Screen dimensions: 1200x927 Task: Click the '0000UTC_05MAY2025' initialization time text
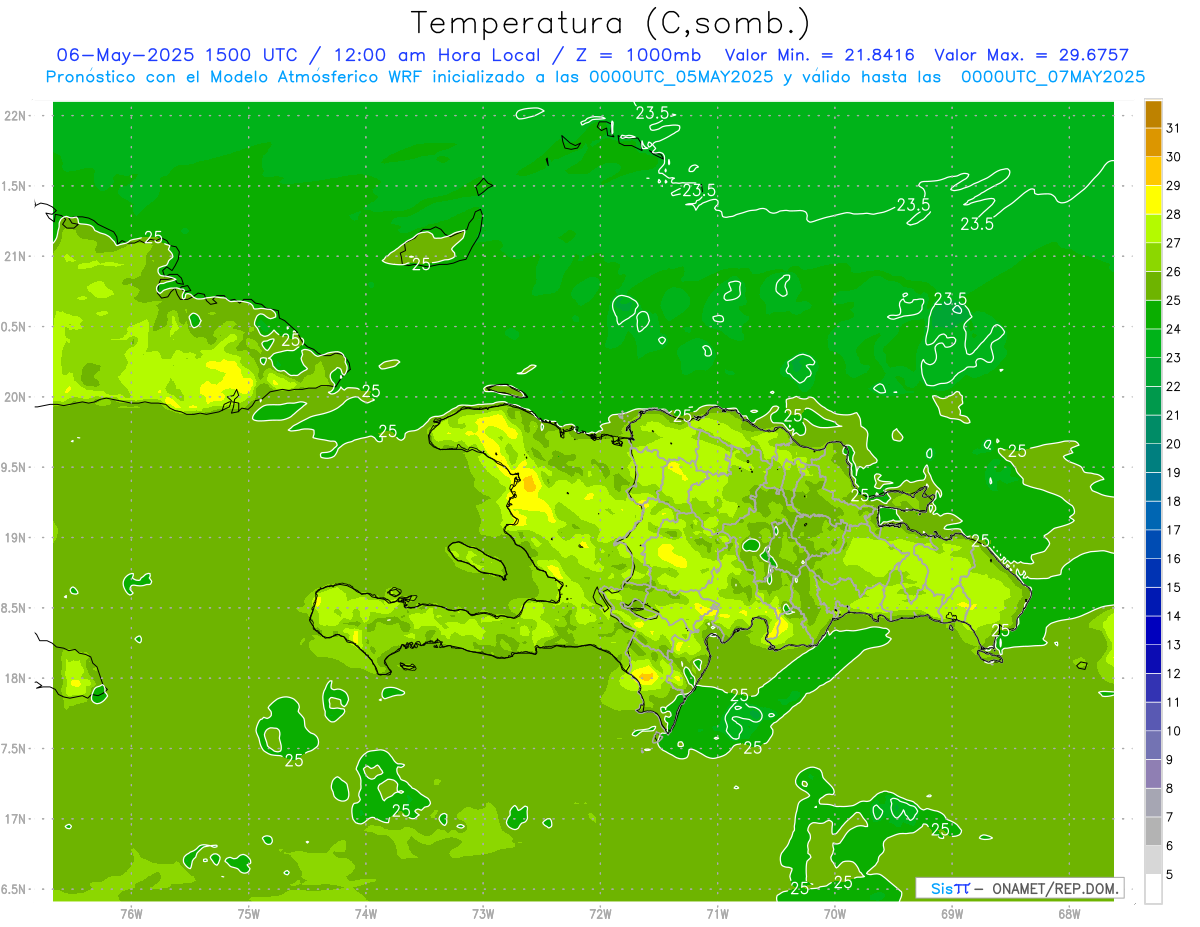pyautogui.click(x=682, y=77)
